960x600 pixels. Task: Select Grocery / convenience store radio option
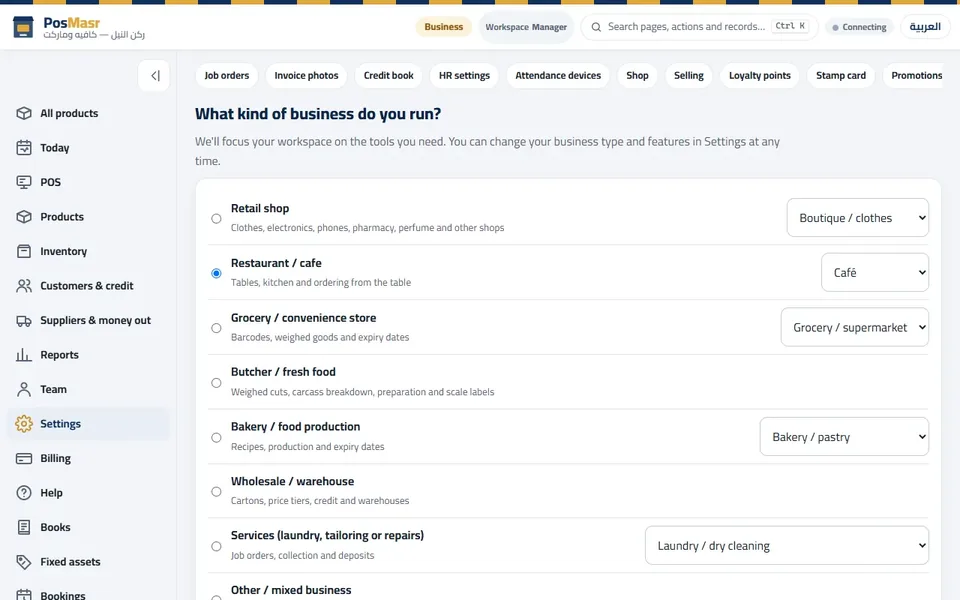click(216, 328)
